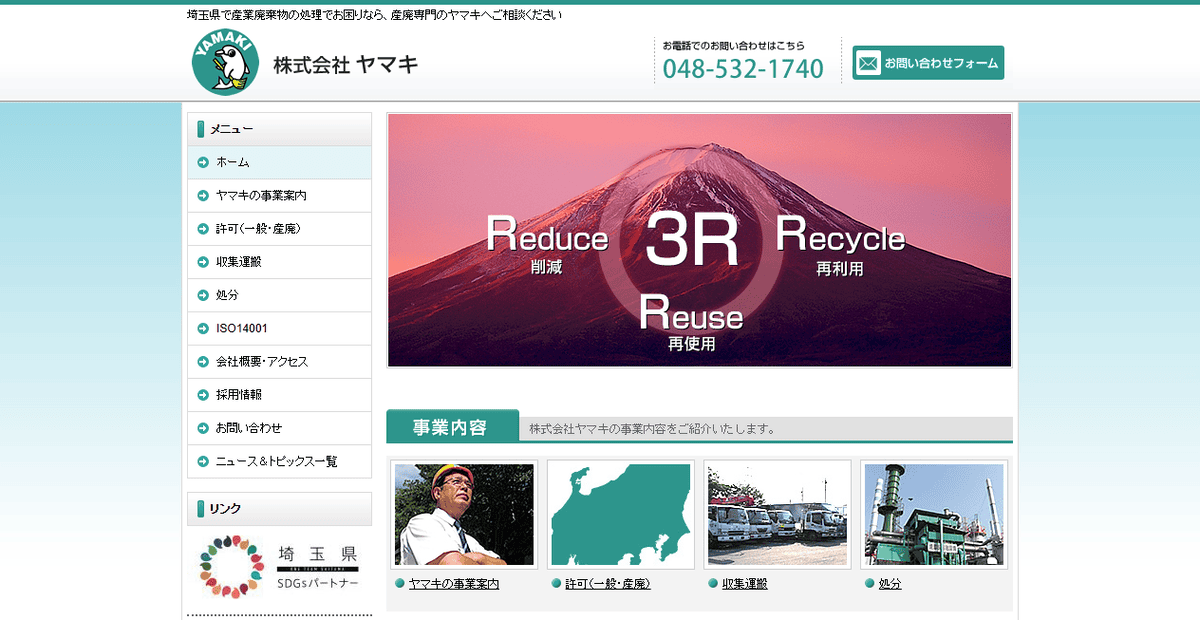The image size is (1200, 620).
Task: Click the envelope icon on the contact form button
Action: click(x=868, y=62)
